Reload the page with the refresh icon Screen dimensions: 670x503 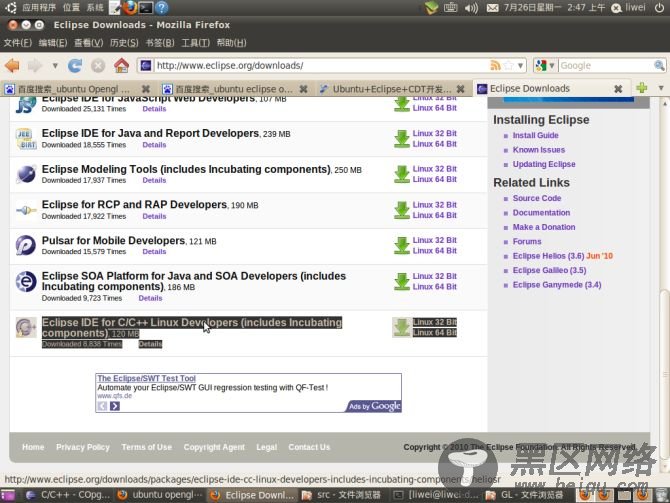75,65
